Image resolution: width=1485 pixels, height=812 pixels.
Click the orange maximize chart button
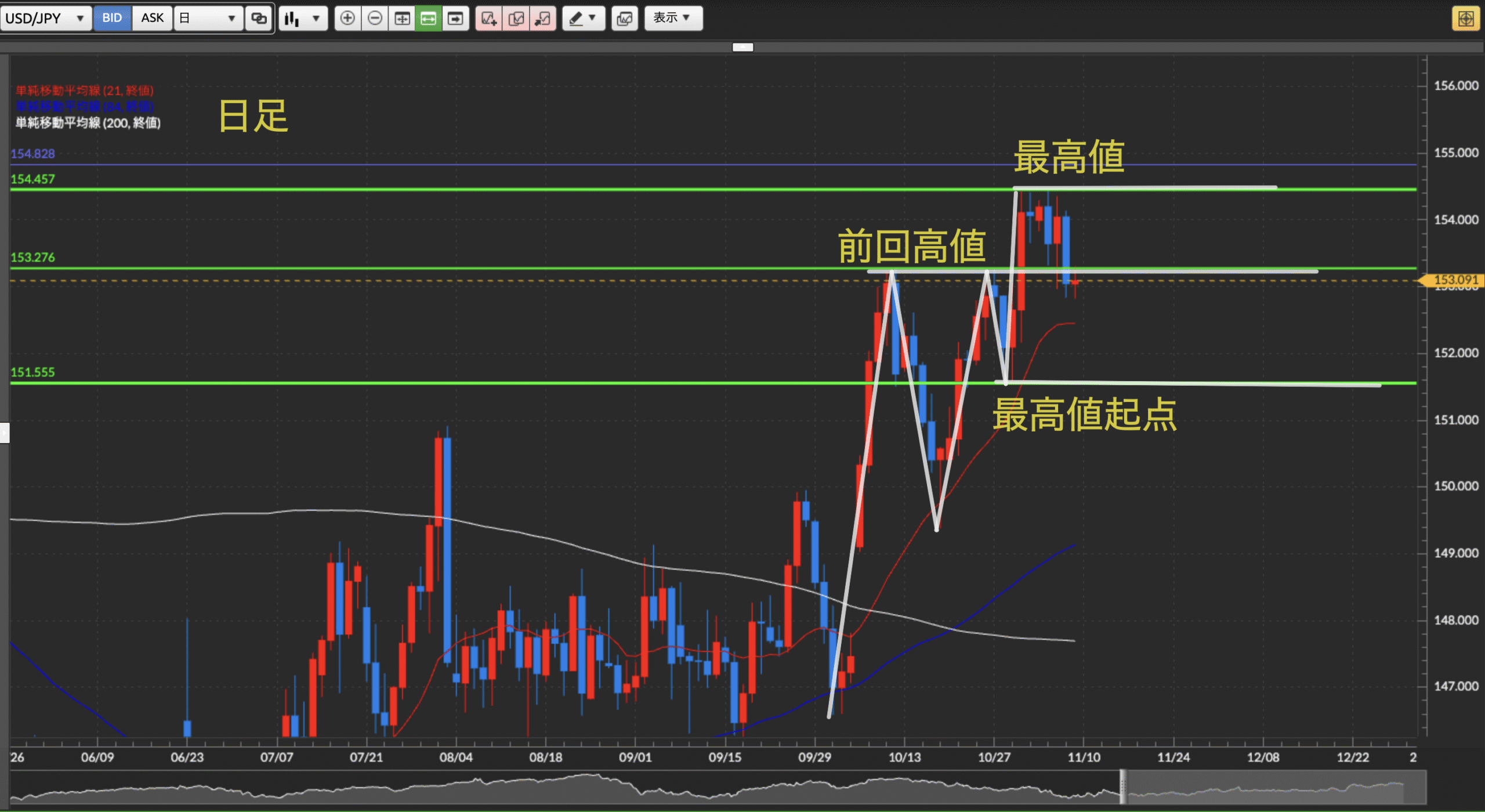coord(1466,18)
